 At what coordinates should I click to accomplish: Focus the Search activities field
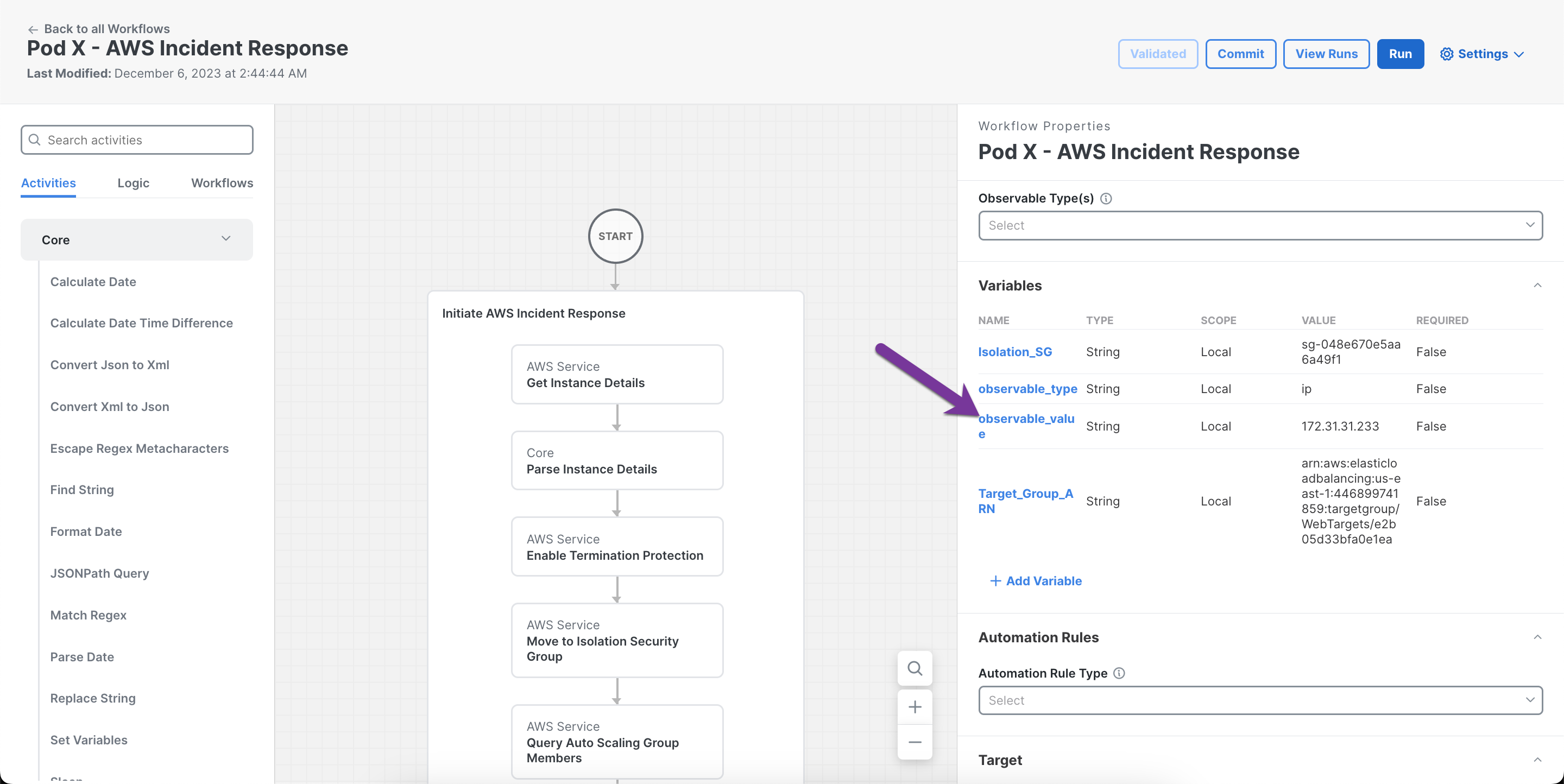(x=137, y=140)
